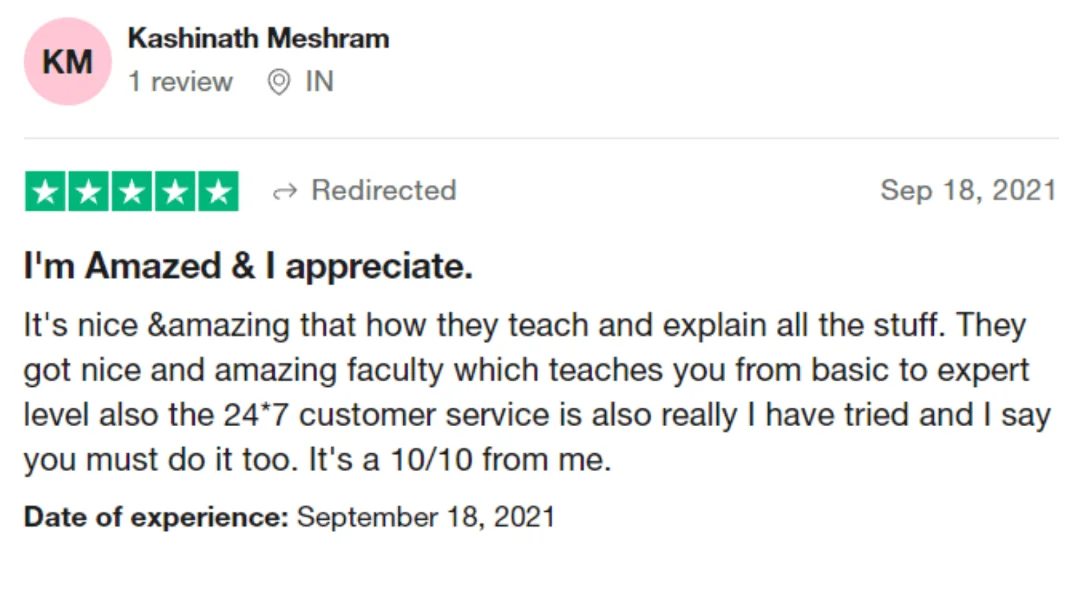Click the location pin icon
Viewport: 1080px width, 608px height.
(279, 82)
